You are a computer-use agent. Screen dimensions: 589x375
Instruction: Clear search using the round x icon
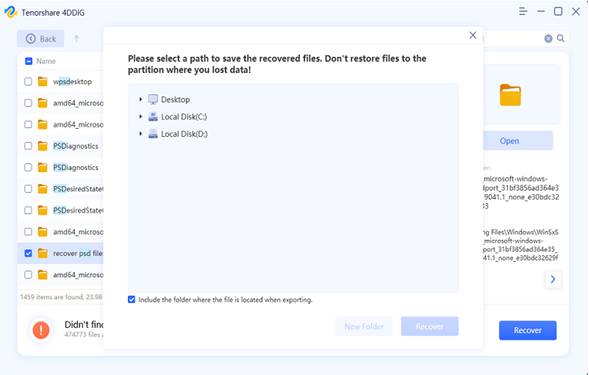coord(548,38)
